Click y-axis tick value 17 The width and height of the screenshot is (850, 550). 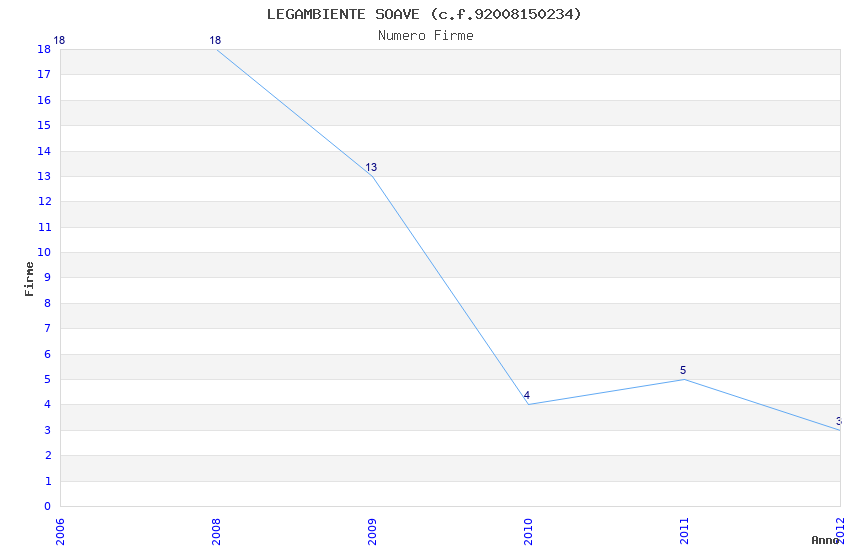click(x=44, y=75)
